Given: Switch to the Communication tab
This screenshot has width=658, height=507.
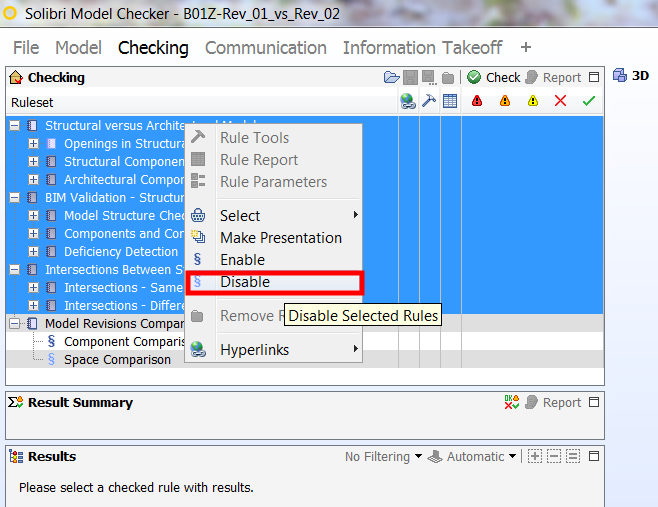Looking at the screenshot, I should click(x=266, y=48).
